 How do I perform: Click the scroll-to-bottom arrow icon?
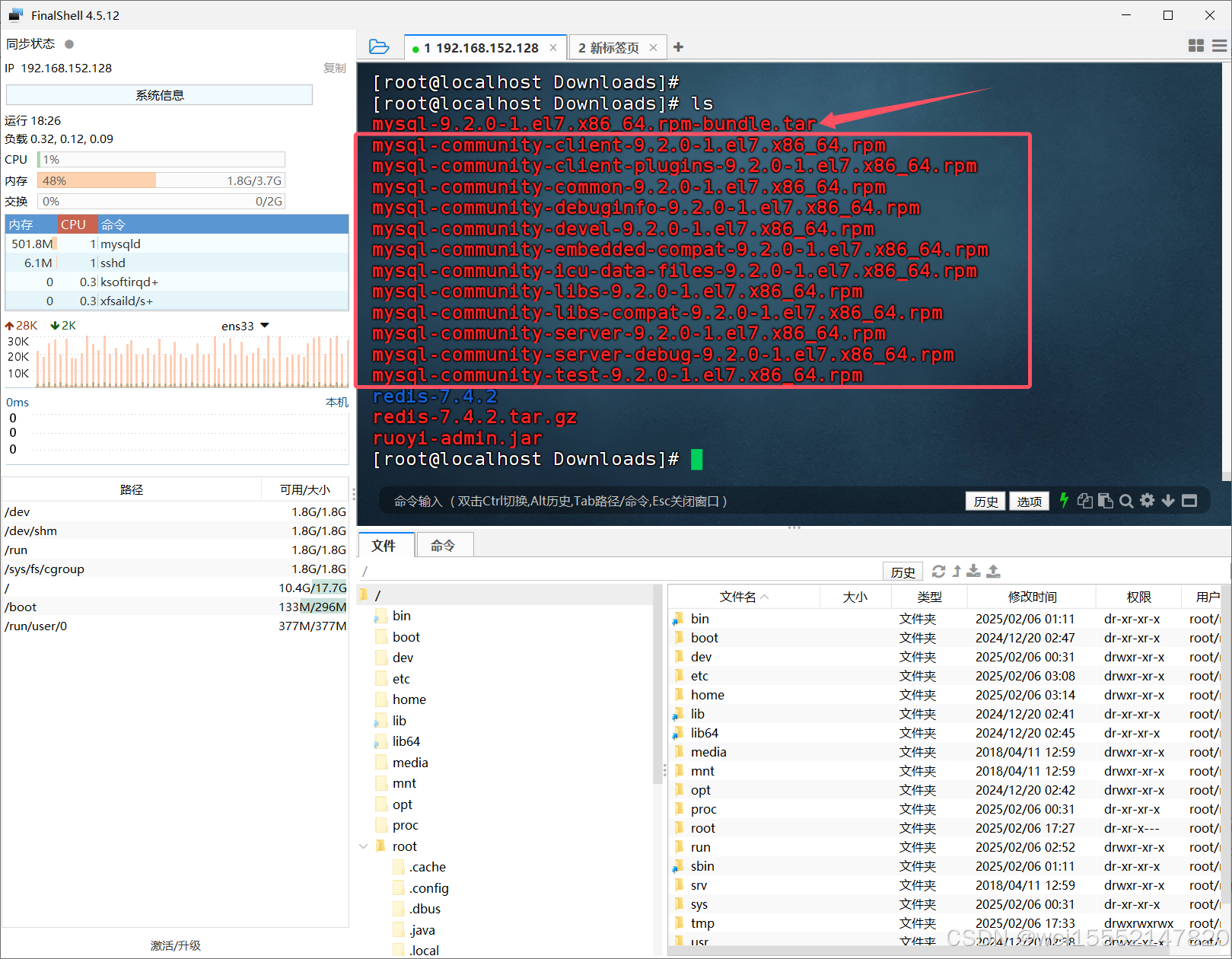[1168, 500]
